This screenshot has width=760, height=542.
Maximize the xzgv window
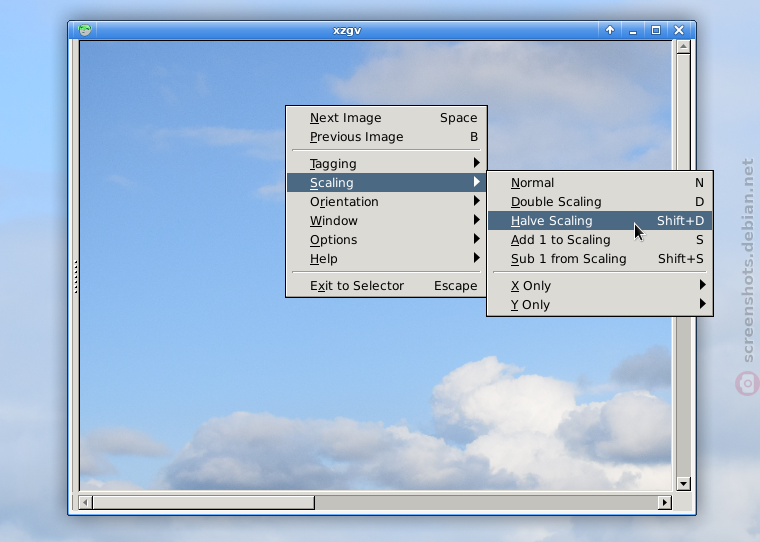pyautogui.click(x=656, y=30)
